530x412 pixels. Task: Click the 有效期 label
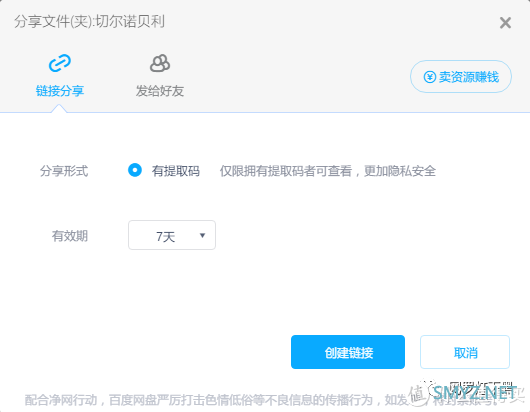click(70, 236)
